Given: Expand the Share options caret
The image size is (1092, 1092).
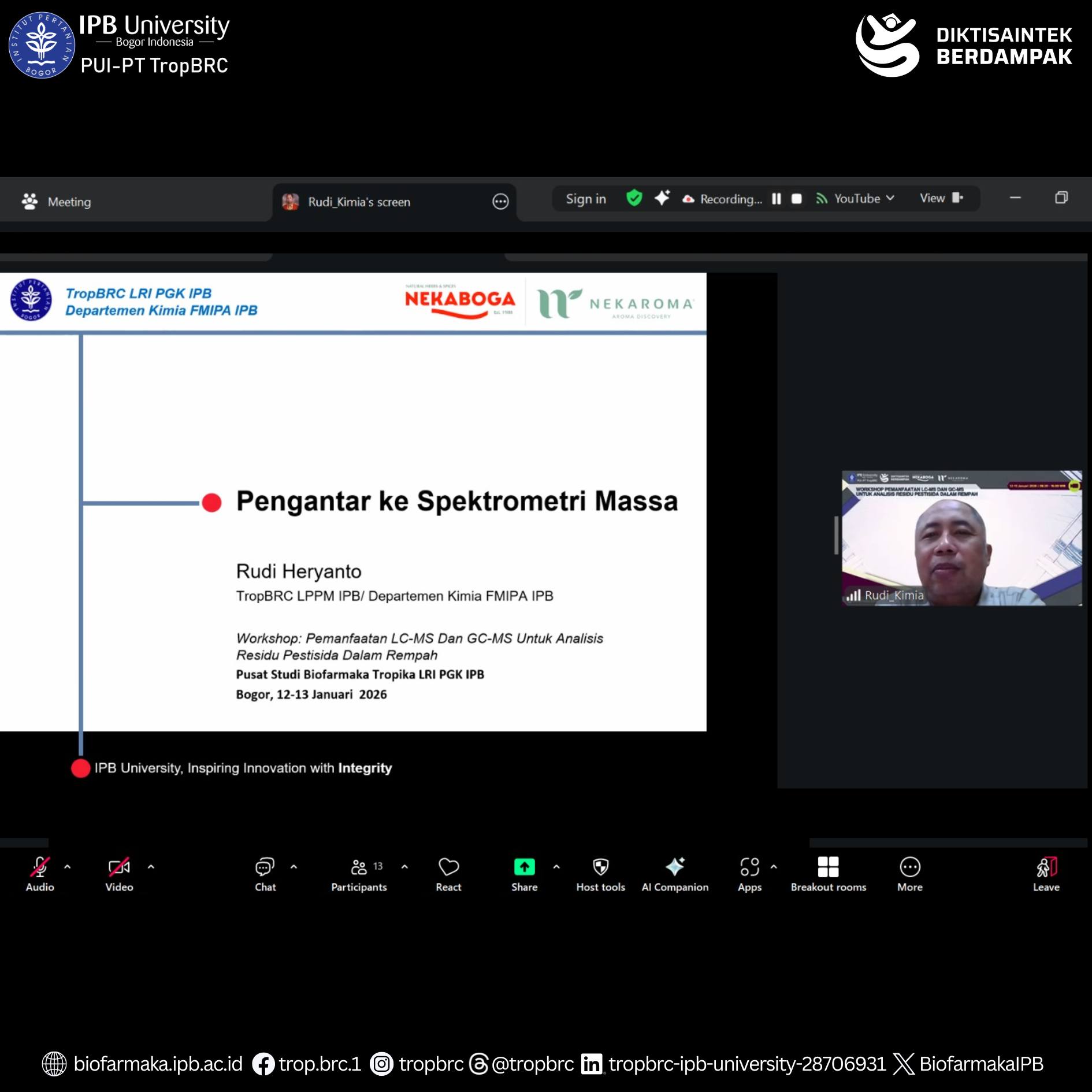Looking at the screenshot, I should click(x=556, y=867).
